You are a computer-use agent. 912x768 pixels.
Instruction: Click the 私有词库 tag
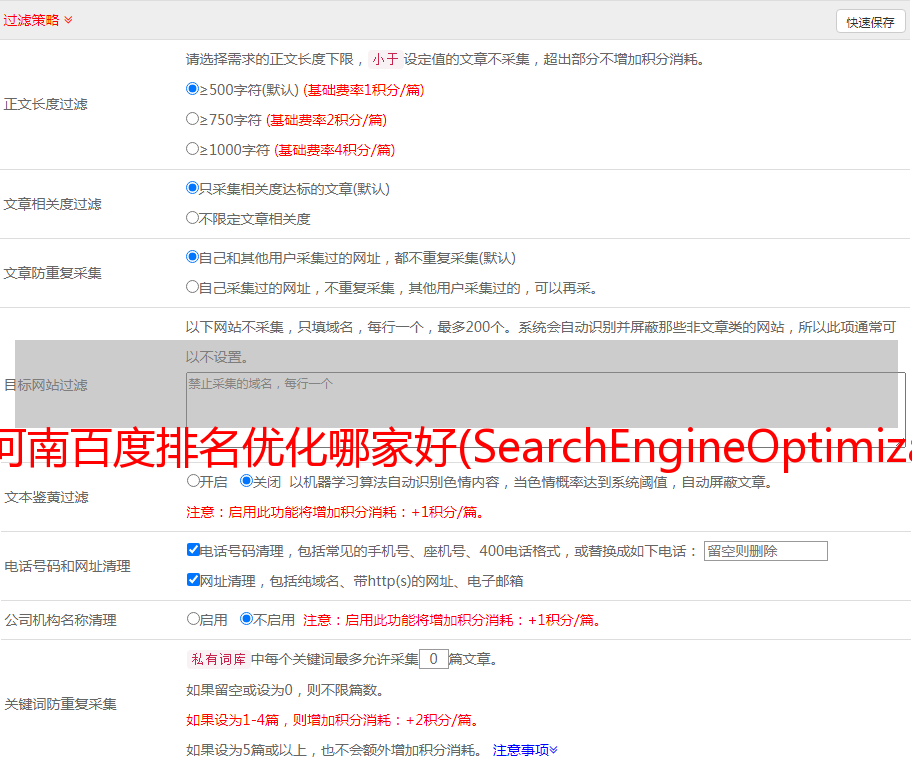(219, 659)
